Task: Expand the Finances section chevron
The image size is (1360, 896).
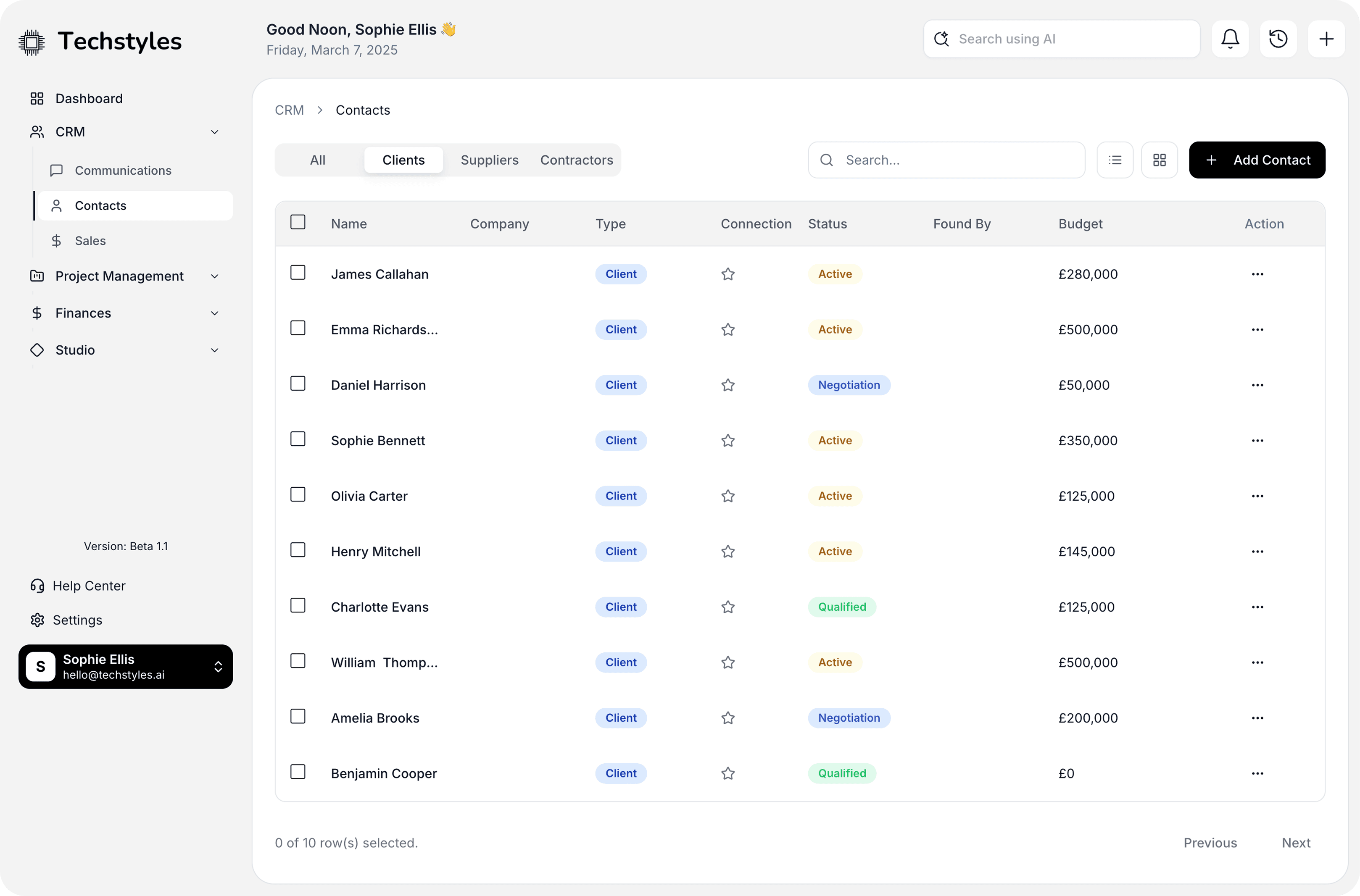Action: coord(214,313)
